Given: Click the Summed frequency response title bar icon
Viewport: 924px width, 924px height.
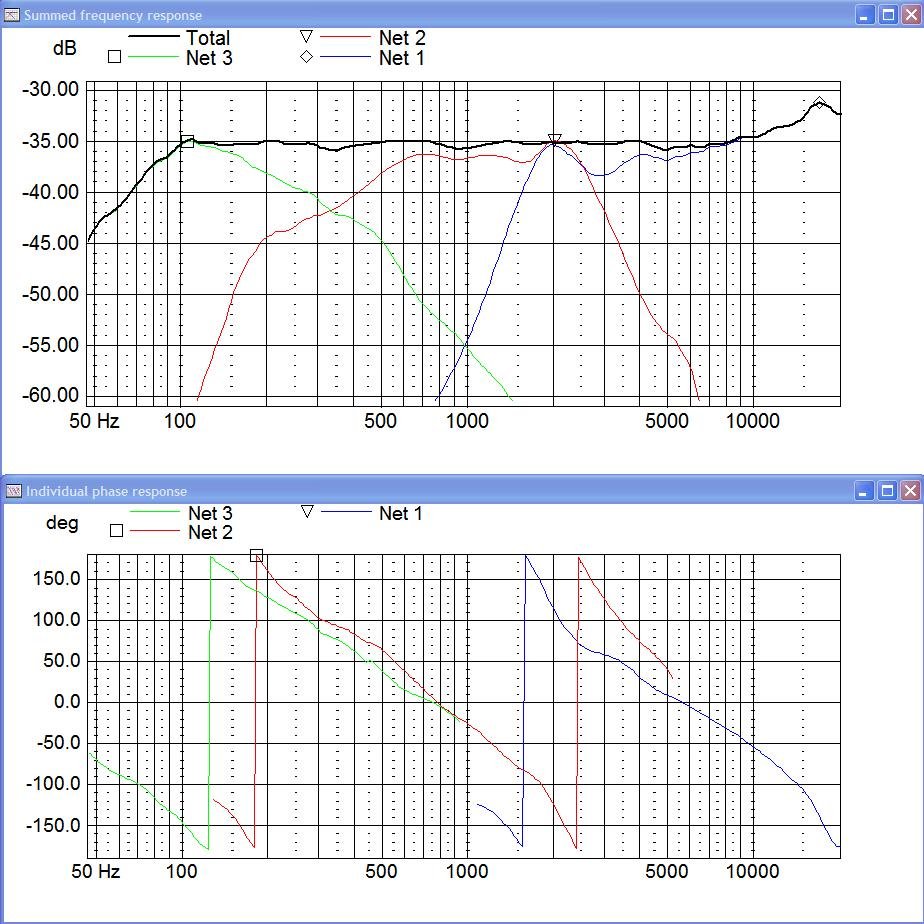Looking at the screenshot, I should 13,15.
